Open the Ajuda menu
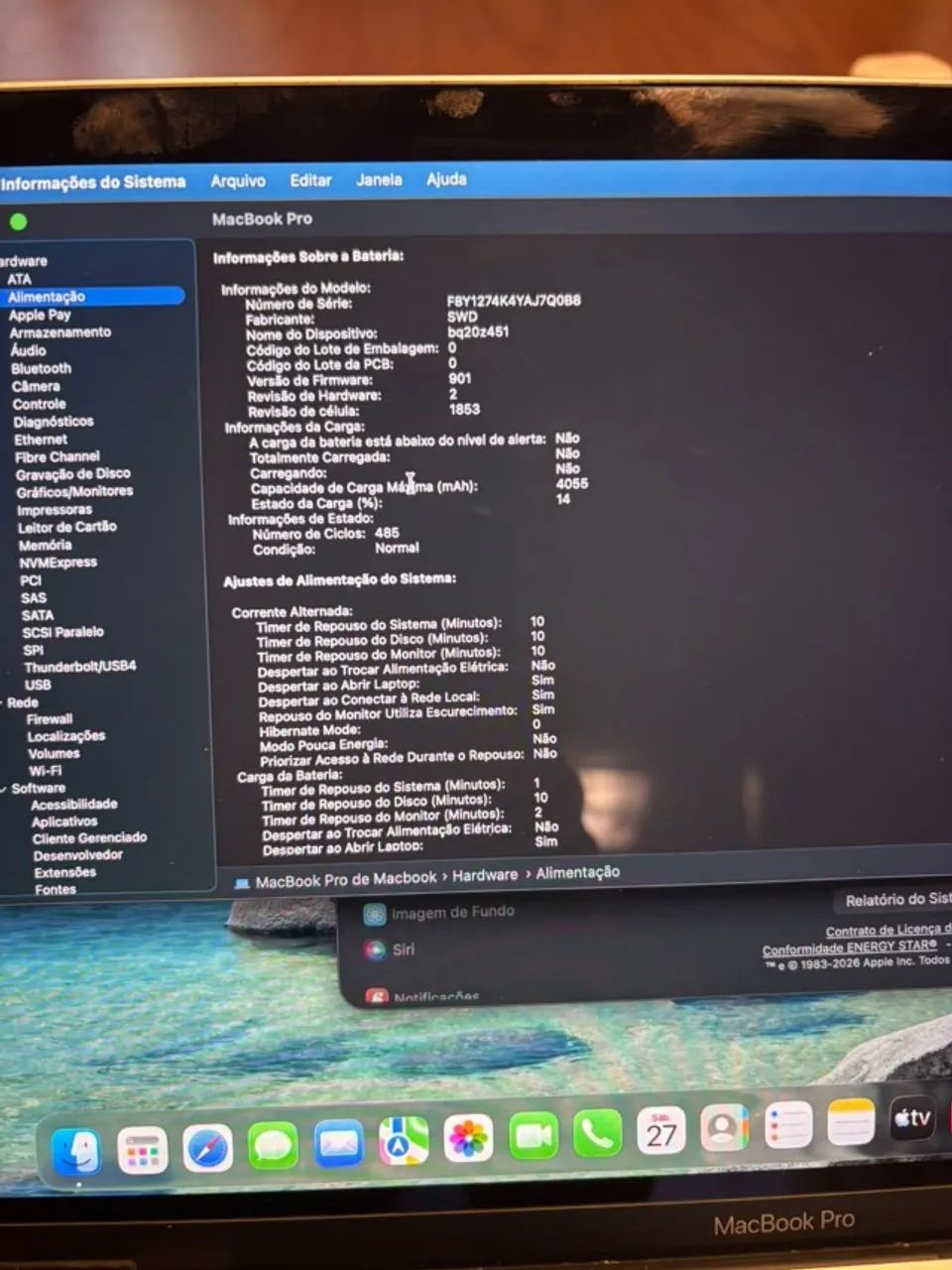952x1270 pixels. tap(446, 179)
